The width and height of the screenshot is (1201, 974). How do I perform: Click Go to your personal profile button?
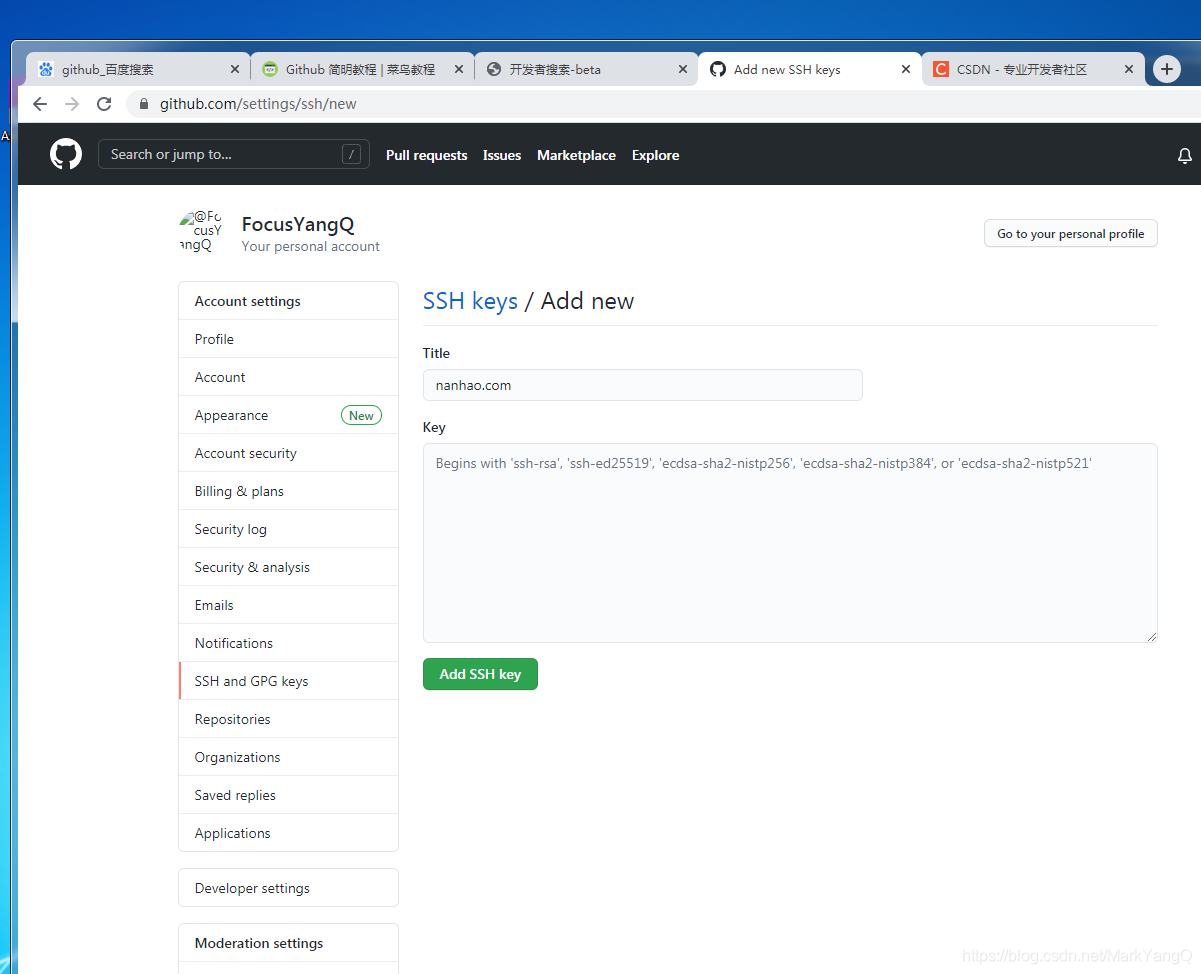point(1071,233)
